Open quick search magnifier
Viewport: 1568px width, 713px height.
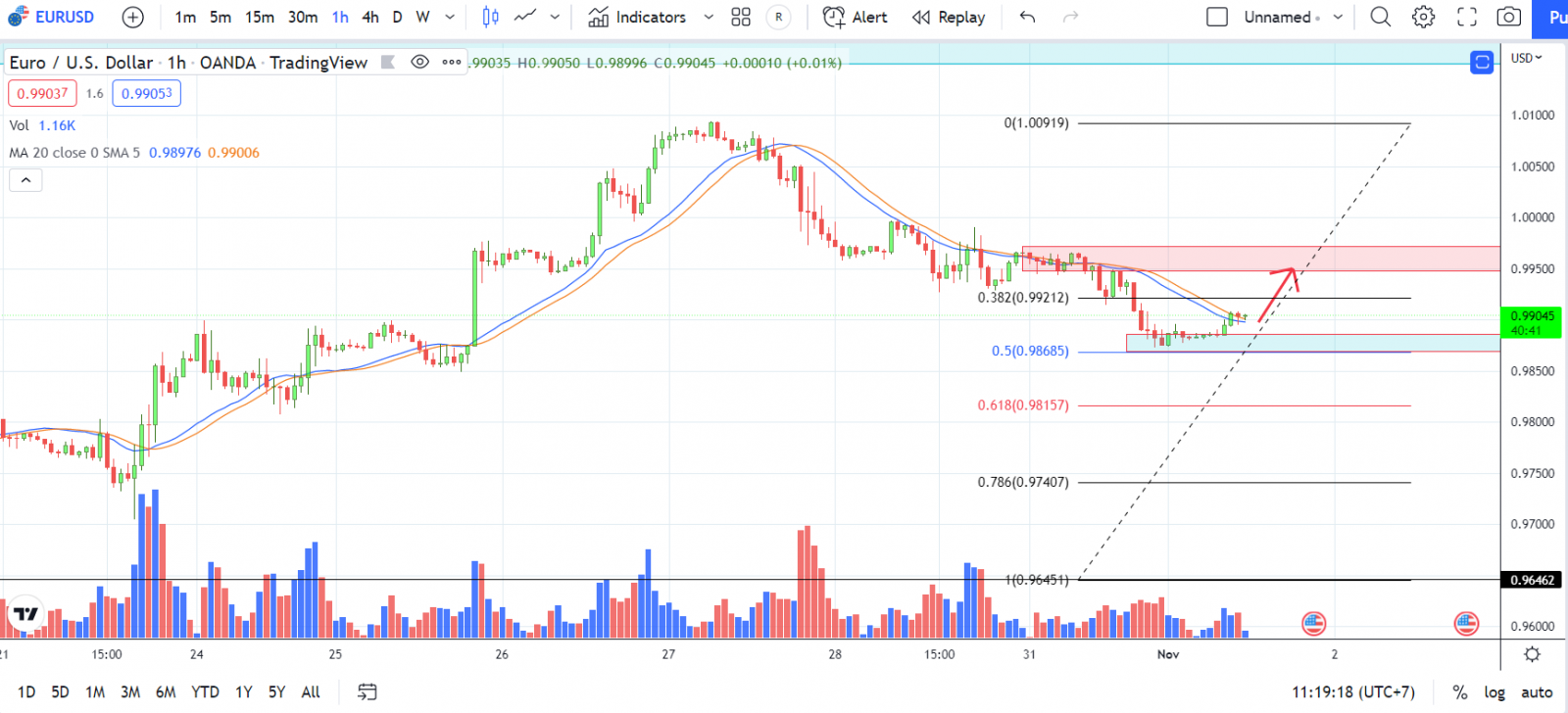(1381, 17)
